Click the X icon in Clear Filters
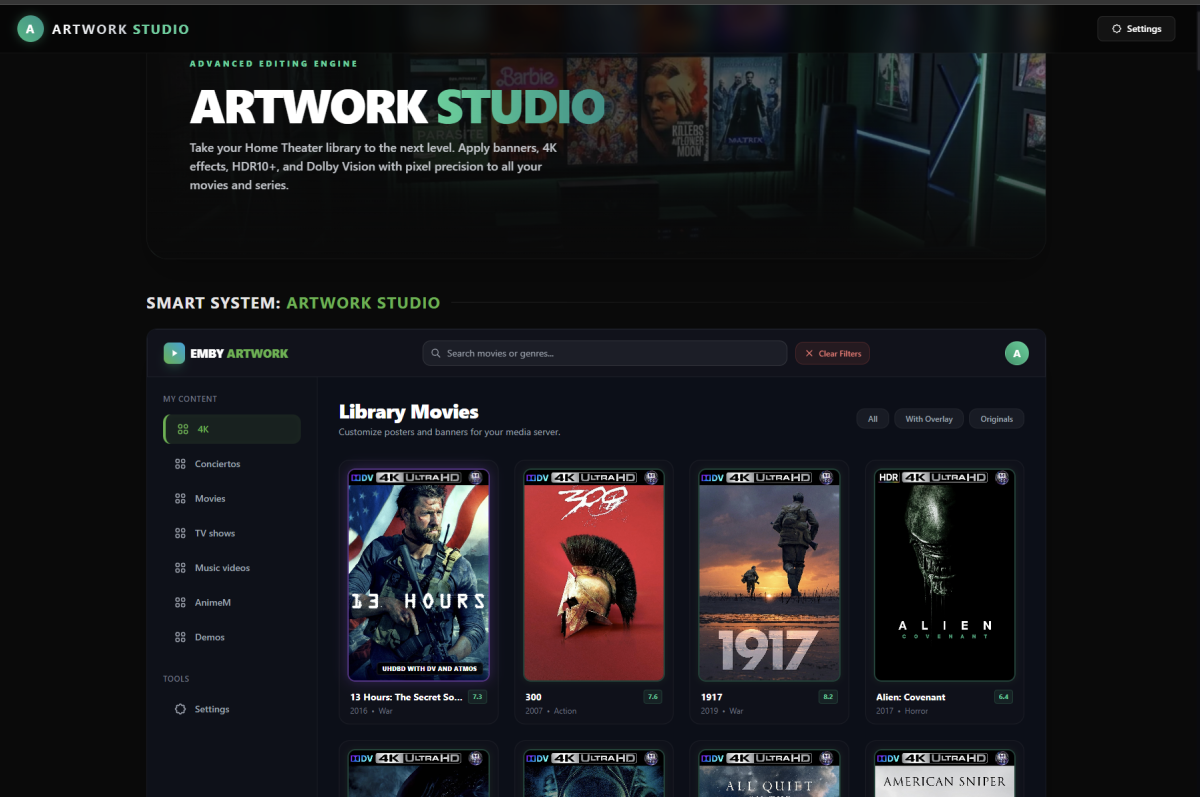This screenshot has width=1200, height=797. click(809, 353)
